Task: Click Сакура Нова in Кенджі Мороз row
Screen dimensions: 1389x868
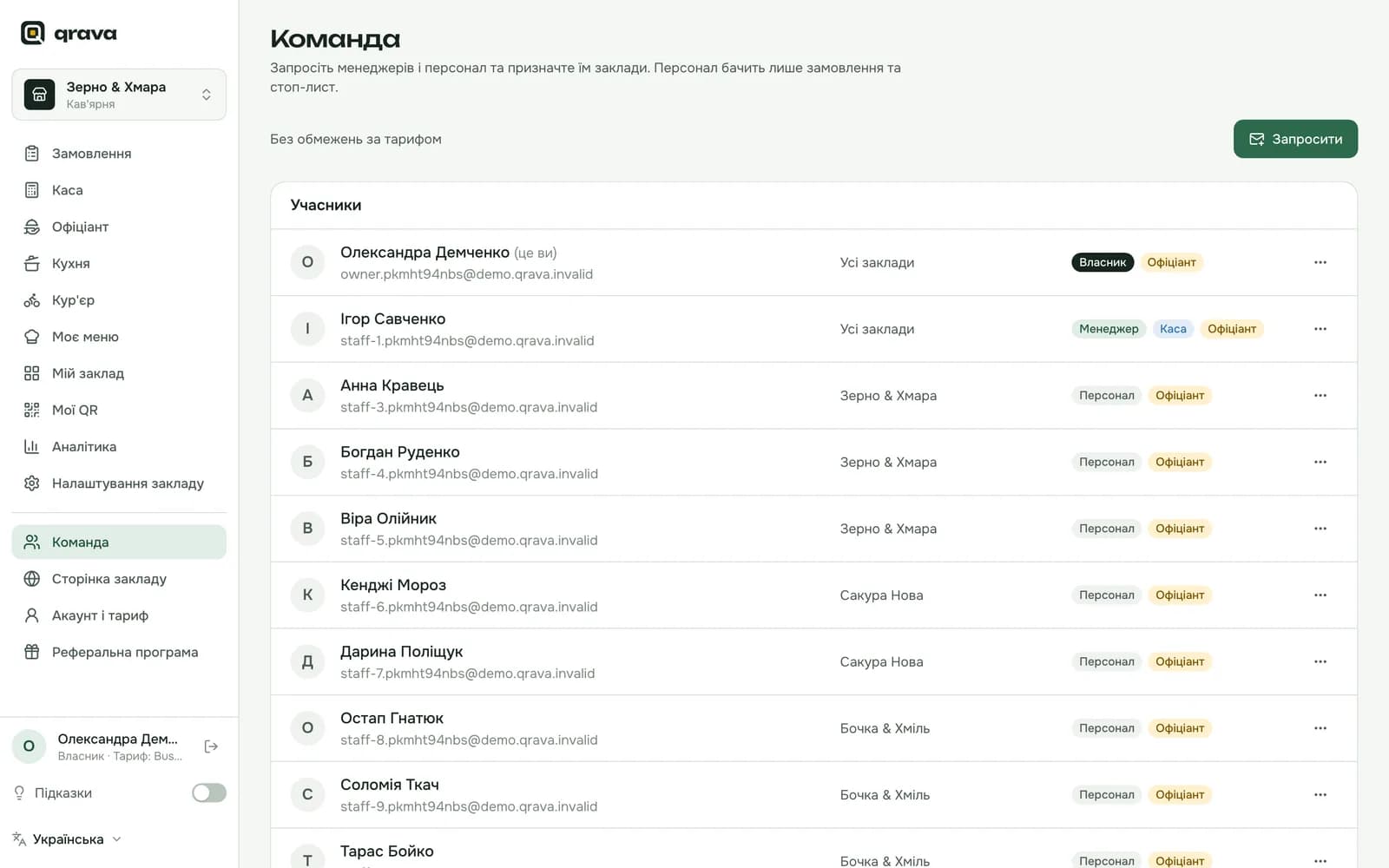Action: 881,595
